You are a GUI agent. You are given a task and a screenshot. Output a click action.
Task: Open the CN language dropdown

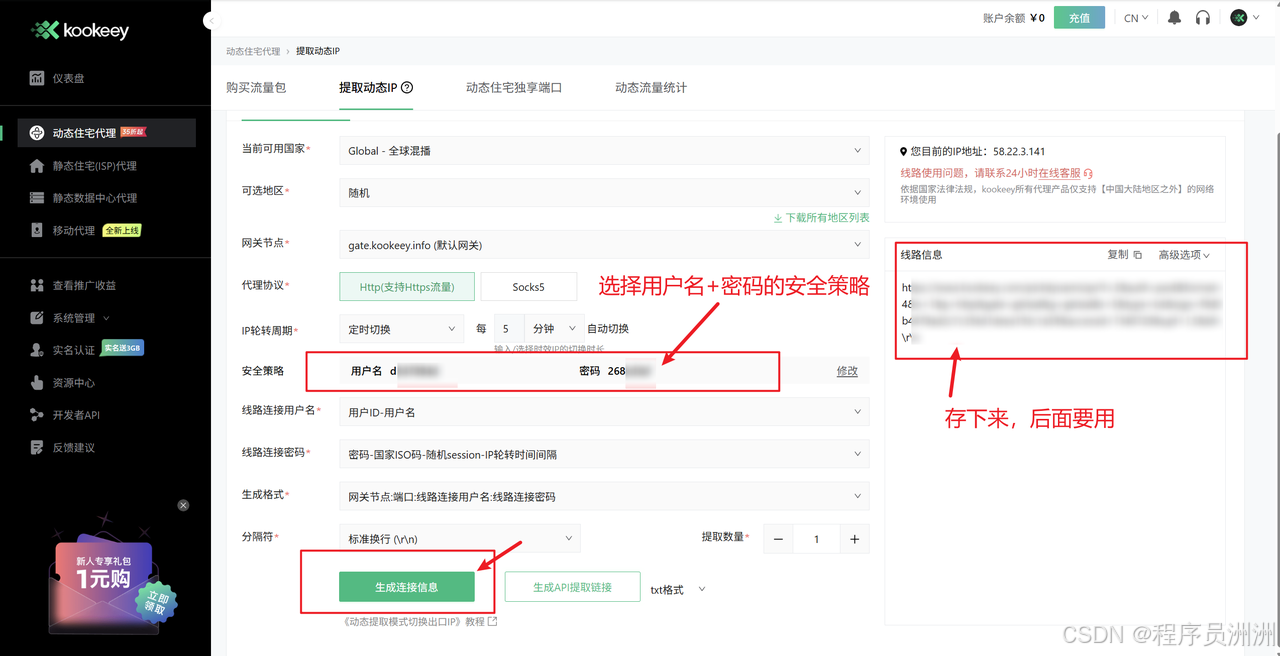tap(1136, 18)
